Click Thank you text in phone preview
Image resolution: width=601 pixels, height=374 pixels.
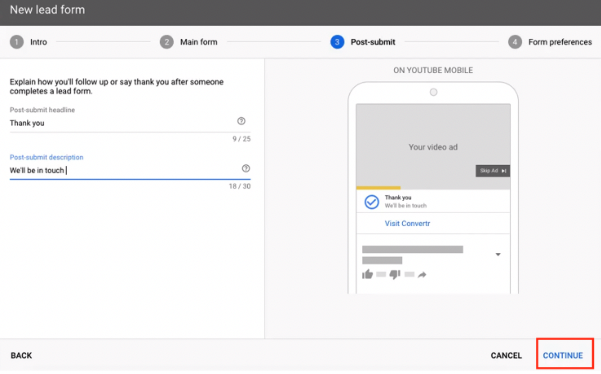pyautogui.click(x=398, y=197)
